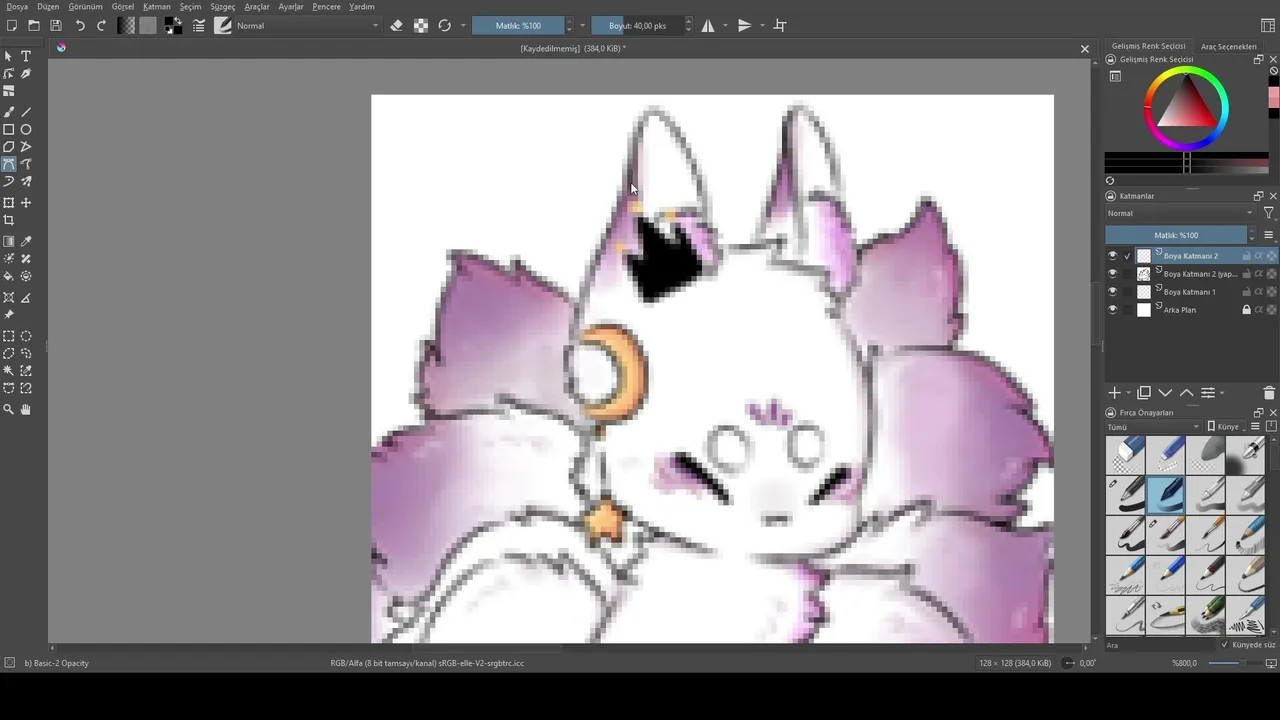The image size is (1280, 720).
Task: Select the Boya Katmanı 1 layer thumbnail
Action: pyautogui.click(x=1144, y=292)
